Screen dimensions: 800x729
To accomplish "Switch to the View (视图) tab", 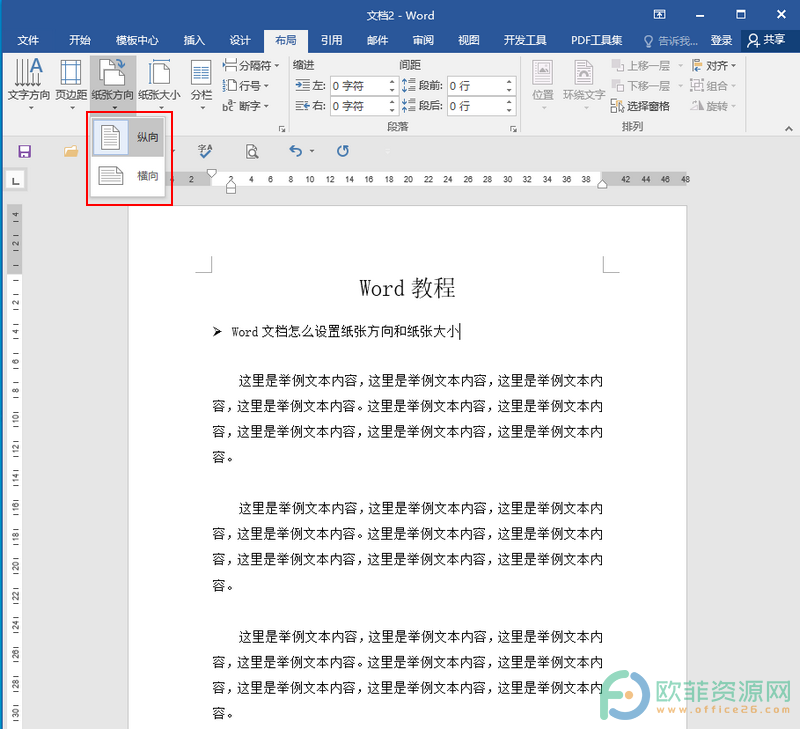I will [469, 40].
